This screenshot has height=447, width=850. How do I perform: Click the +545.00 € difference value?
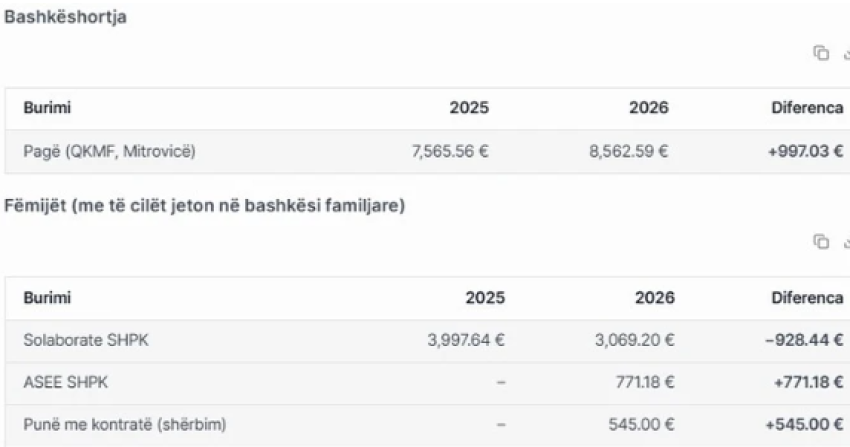(803, 424)
